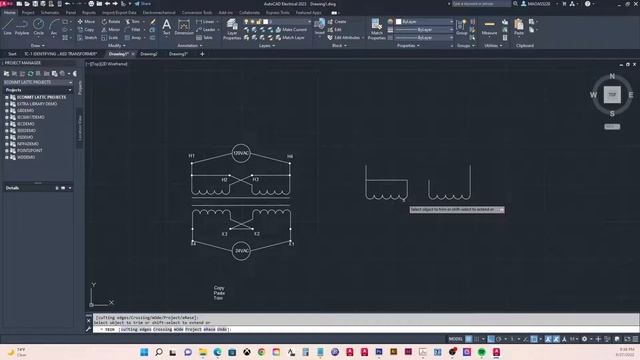640x360 pixels.
Task: Select the Dimension tool
Action: [184, 27]
